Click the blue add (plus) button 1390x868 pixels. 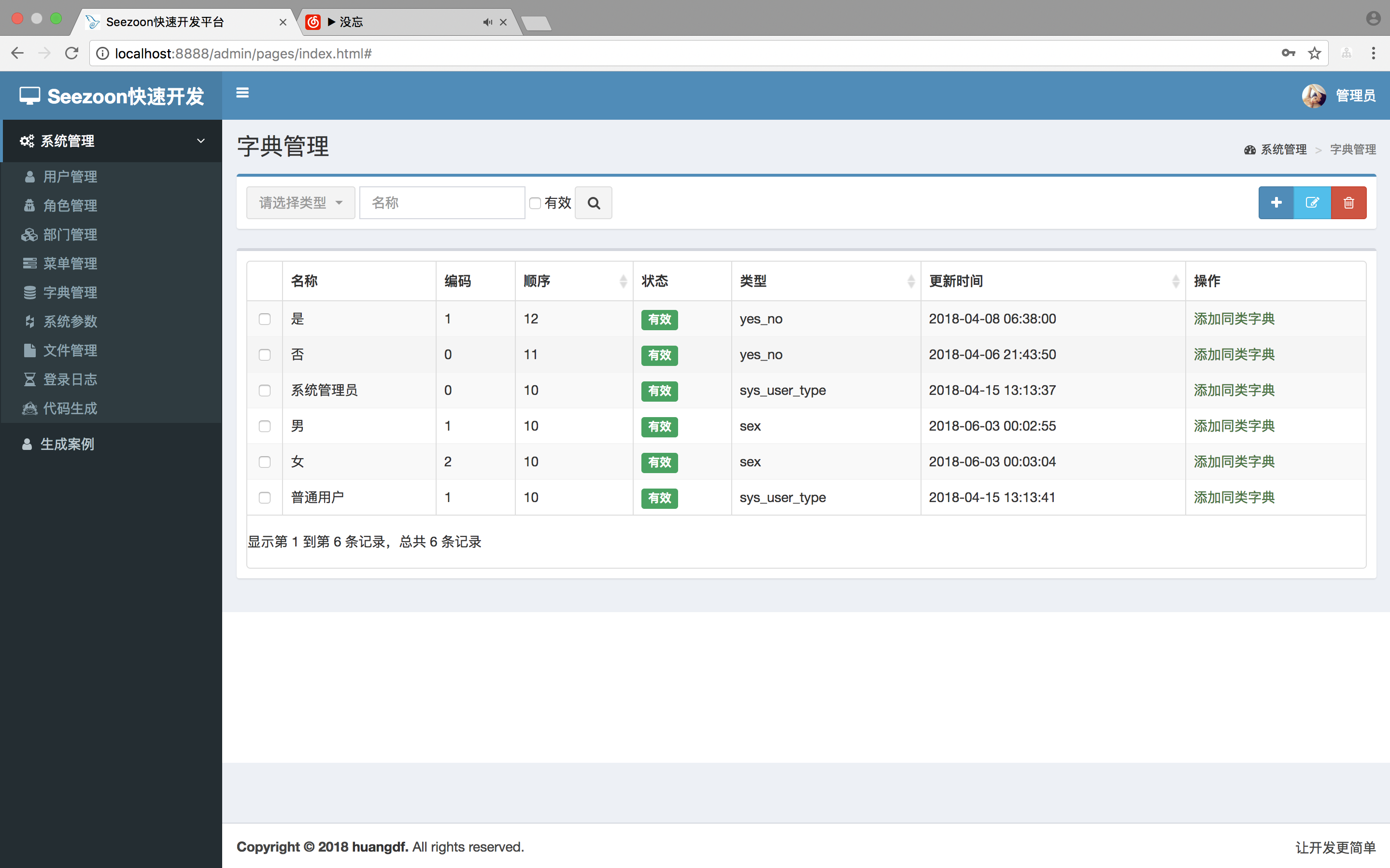pyautogui.click(x=1276, y=203)
